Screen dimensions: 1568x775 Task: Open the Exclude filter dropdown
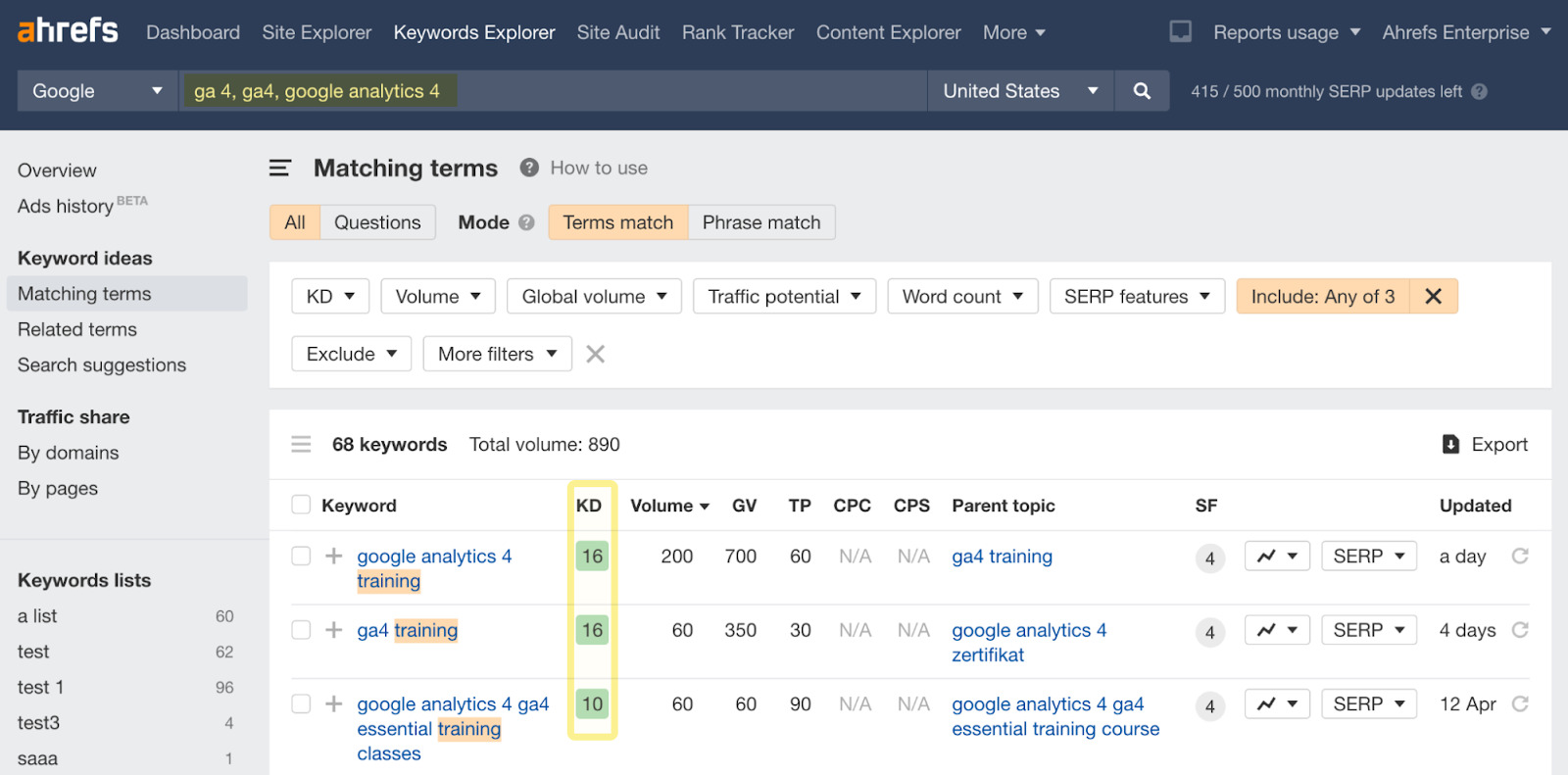coord(351,354)
